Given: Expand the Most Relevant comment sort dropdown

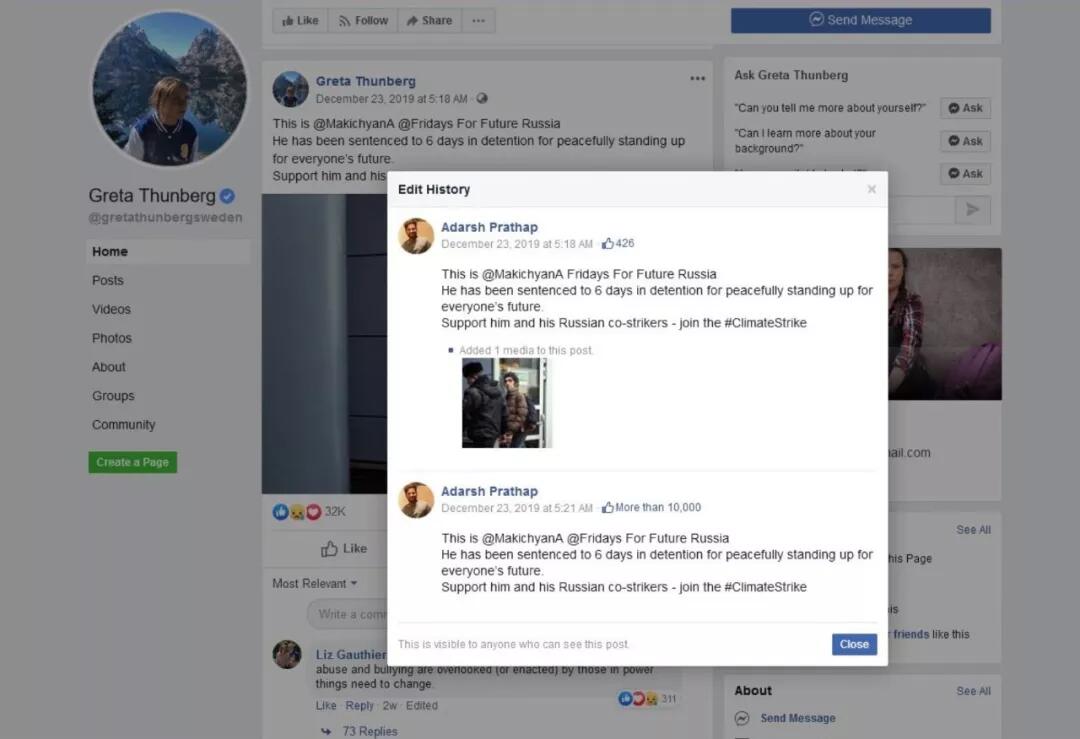Looking at the screenshot, I should 315,583.
